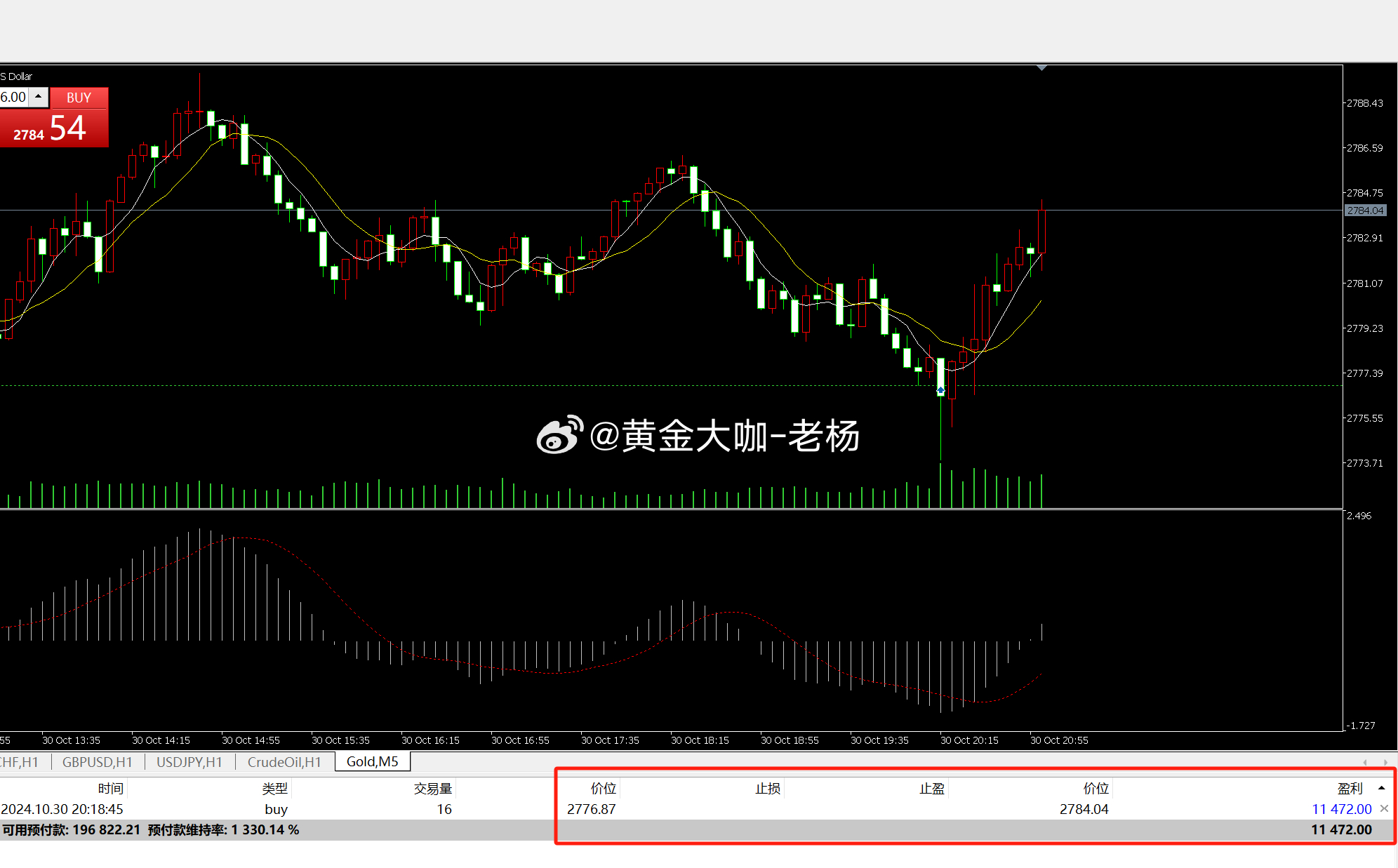
Task: Open the CrudeOil,H1 chart tab
Action: pyautogui.click(x=284, y=762)
